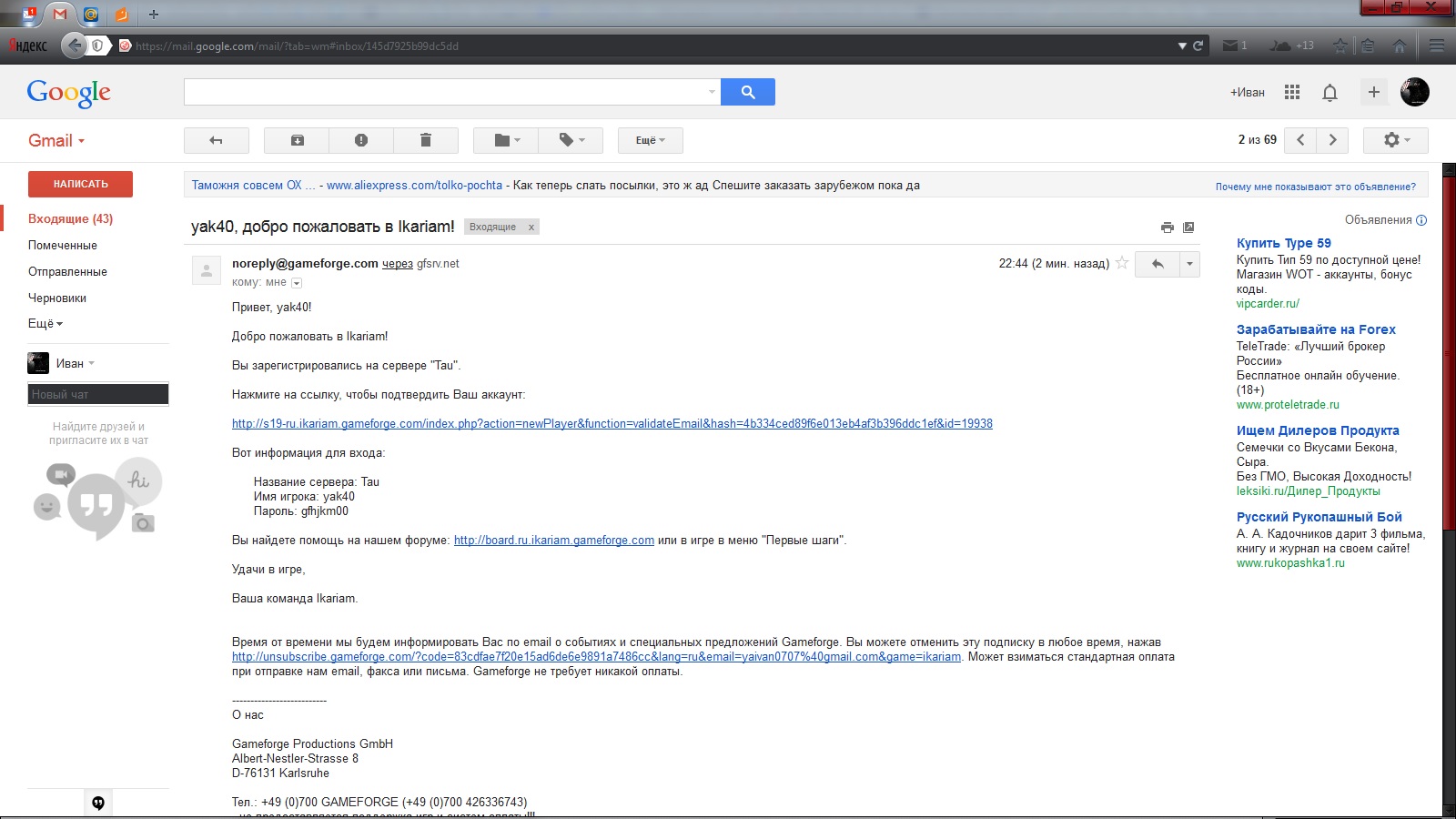The image size is (1456, 819).
Task: Open the browser home page icon
Action: 1400,45
